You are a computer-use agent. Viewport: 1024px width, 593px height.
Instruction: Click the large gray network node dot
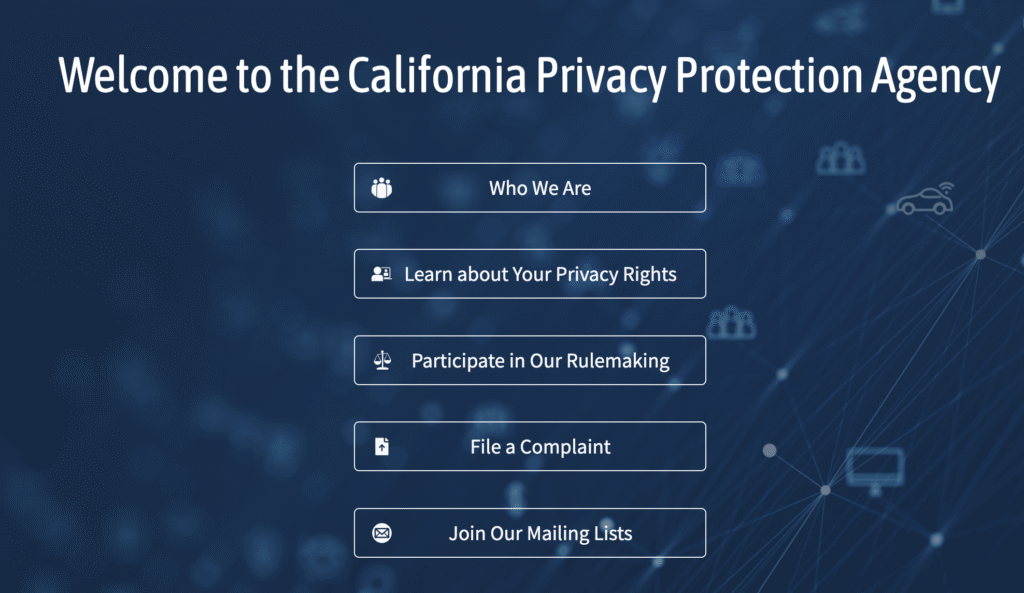tap(769, 448)
